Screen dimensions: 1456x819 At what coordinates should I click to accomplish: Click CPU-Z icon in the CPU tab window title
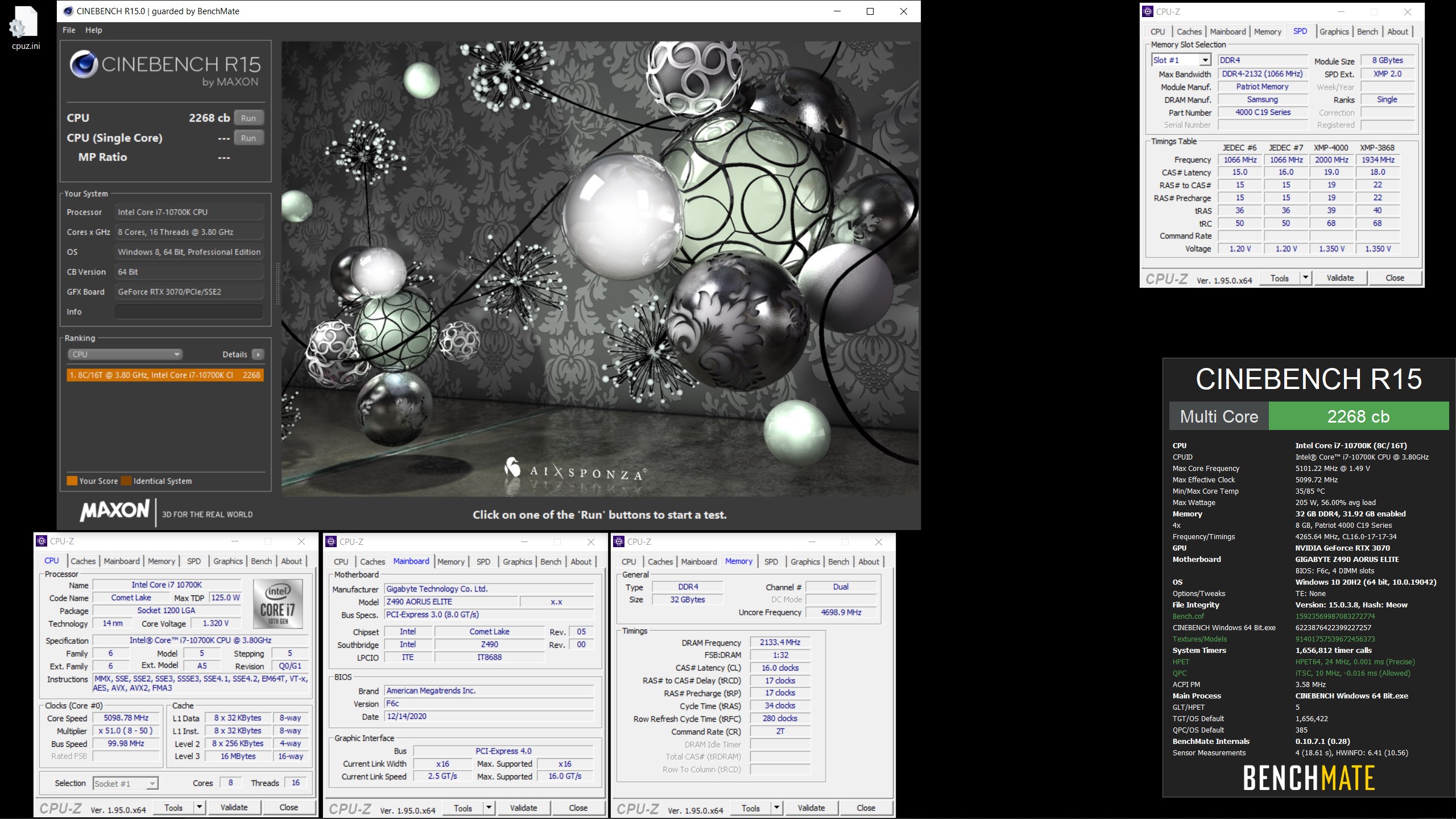coord(42,541)
